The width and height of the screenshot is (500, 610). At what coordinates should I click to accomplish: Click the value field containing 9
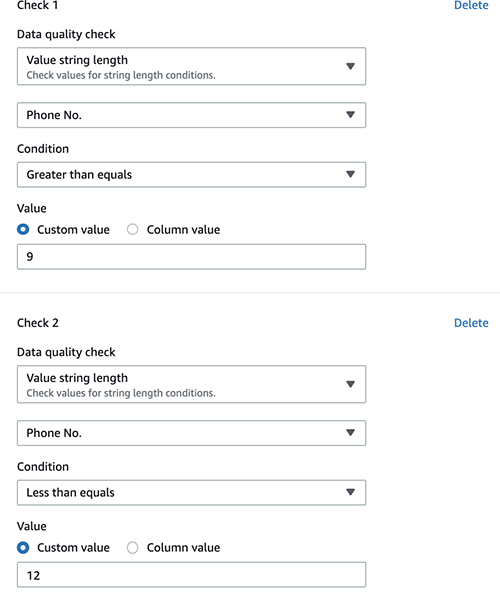point(191,257)
